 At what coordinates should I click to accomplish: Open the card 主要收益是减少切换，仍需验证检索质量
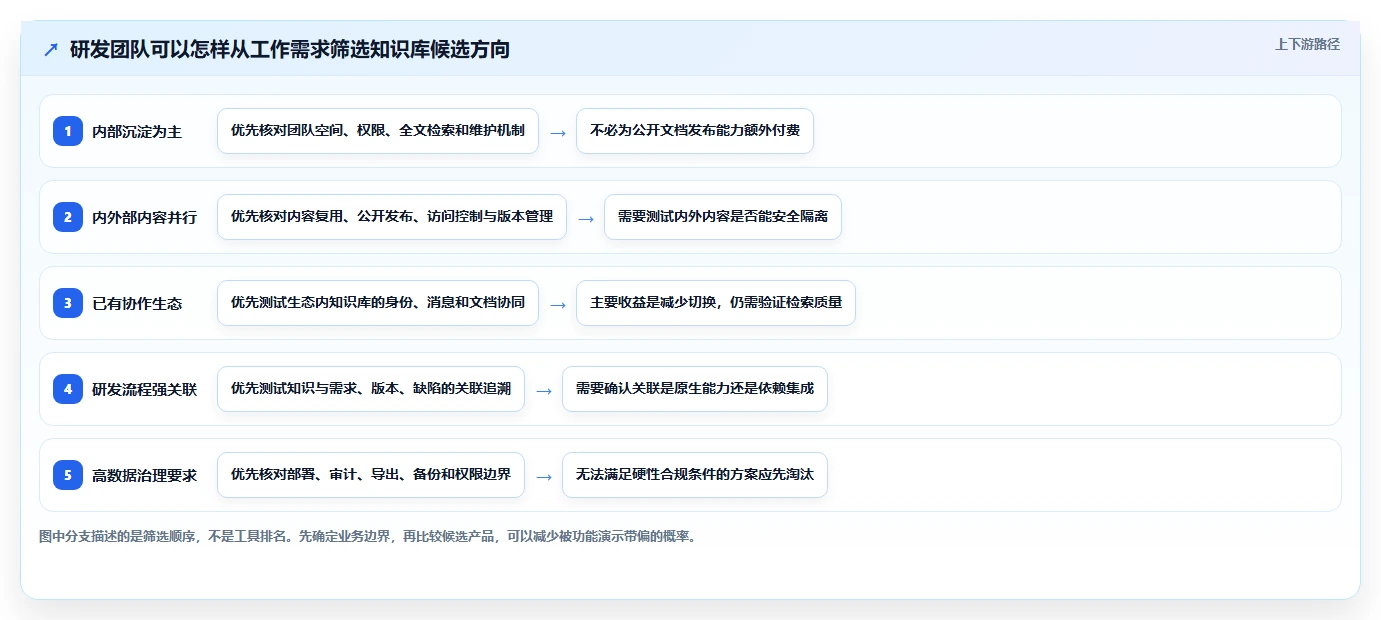pyautogui.click(x=716, y=303)
